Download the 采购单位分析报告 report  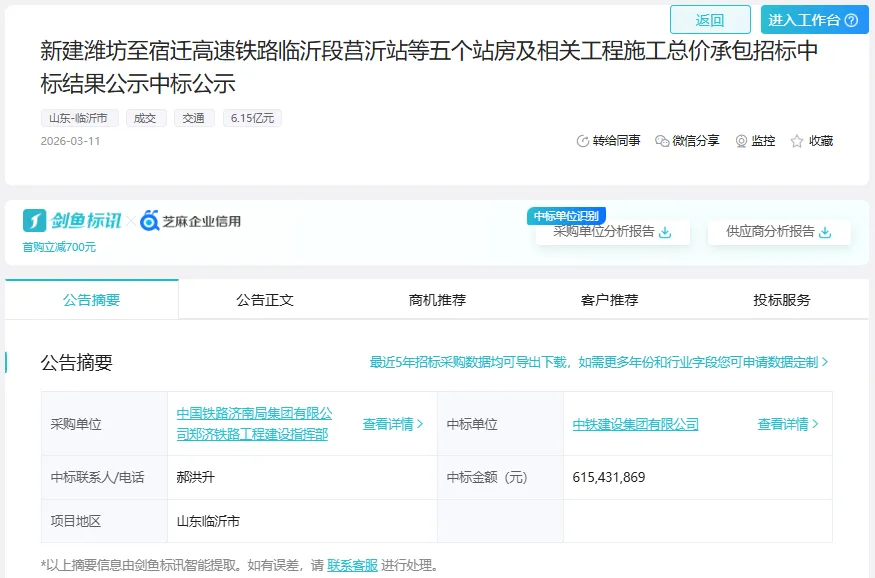[665, 232]
